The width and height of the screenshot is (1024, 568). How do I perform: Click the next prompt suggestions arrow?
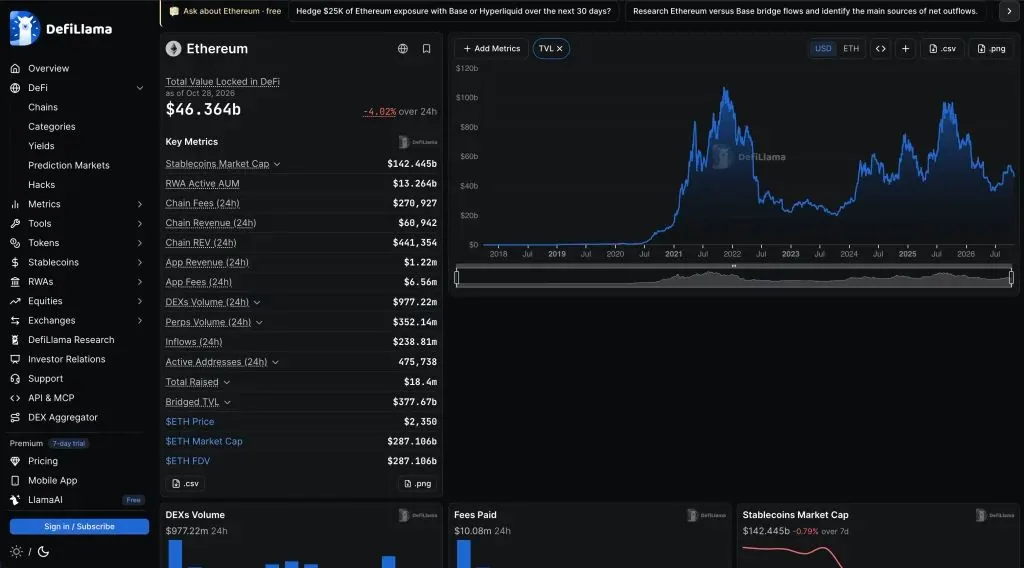click(1009, 11)
